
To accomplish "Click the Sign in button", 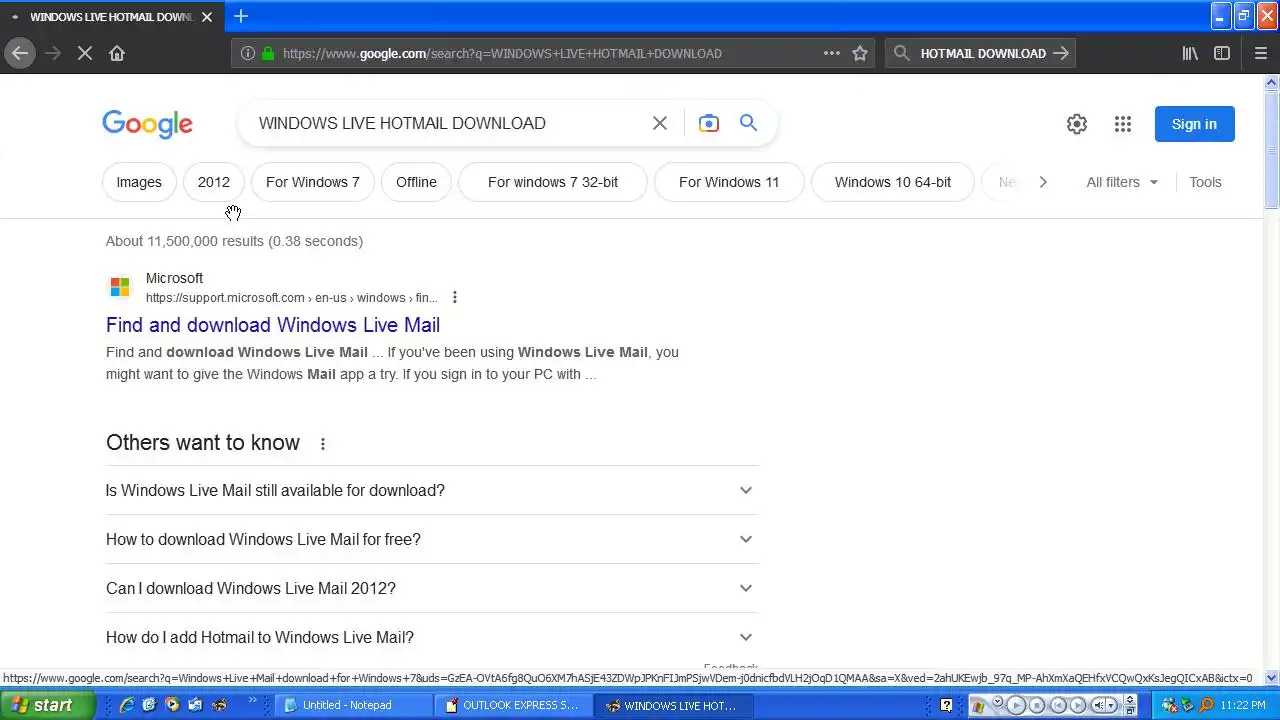I will [x=1194, y=124].
